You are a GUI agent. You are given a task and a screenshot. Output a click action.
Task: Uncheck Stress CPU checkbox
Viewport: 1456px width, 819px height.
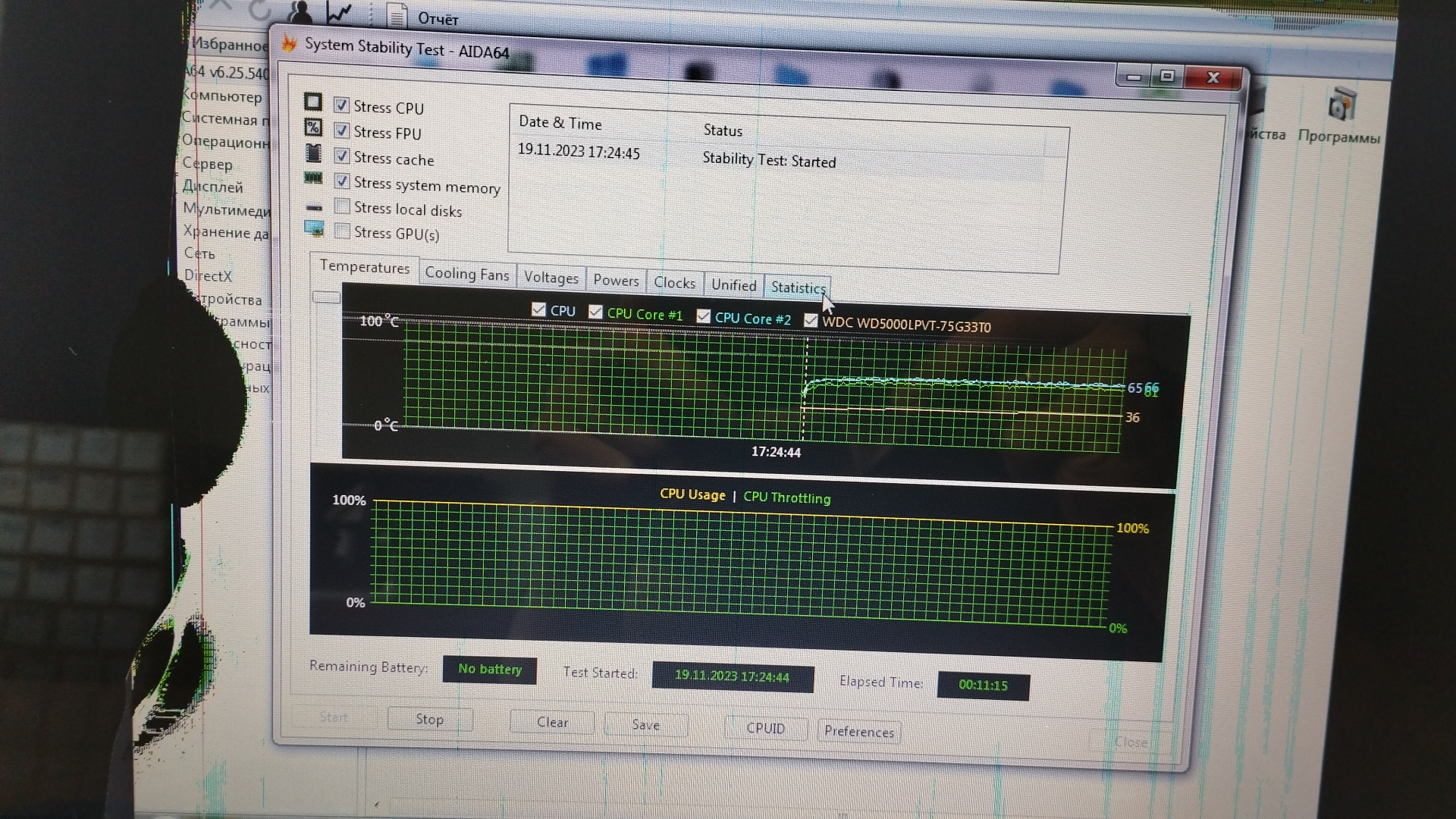point(342,105)
